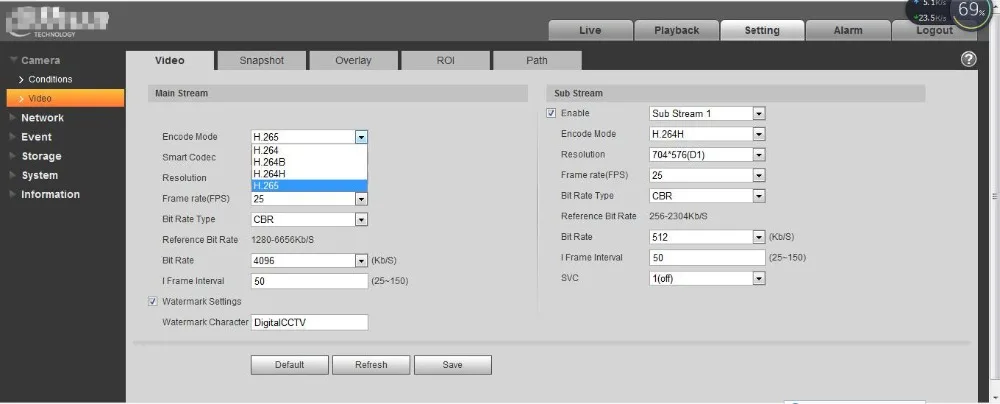Toggle the Sub Stream Enable checkbox
Screen dimensions: 1000x404
click(x=551, y=113)
